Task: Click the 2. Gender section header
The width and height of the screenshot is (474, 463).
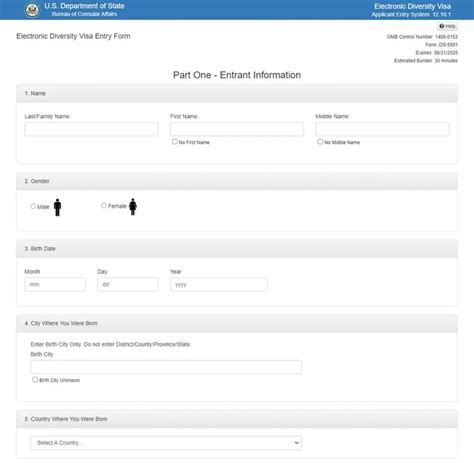Action: click(x=237, y=181)
